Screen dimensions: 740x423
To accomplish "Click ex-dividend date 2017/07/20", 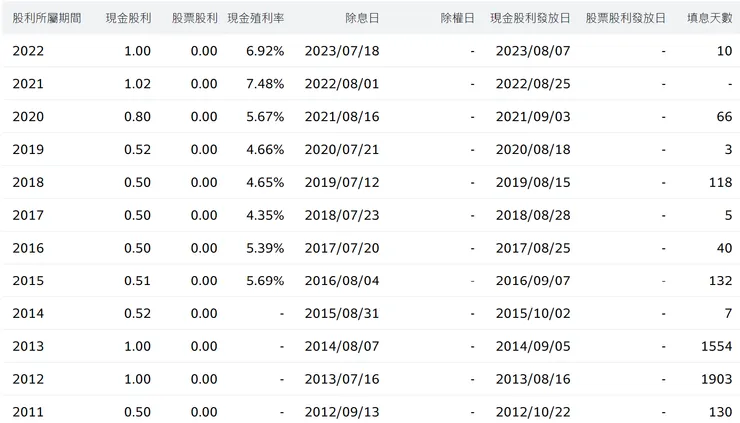I will (x=342, y=248).
